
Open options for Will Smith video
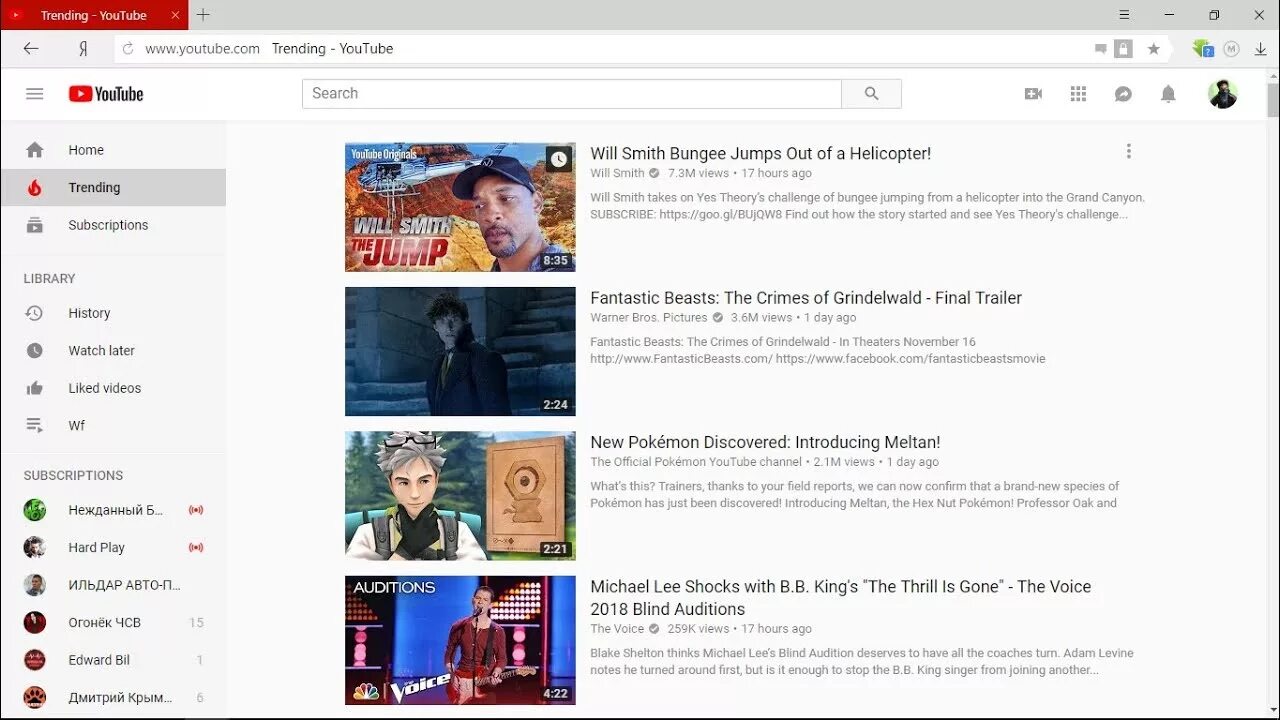[x=1129, y=151]
